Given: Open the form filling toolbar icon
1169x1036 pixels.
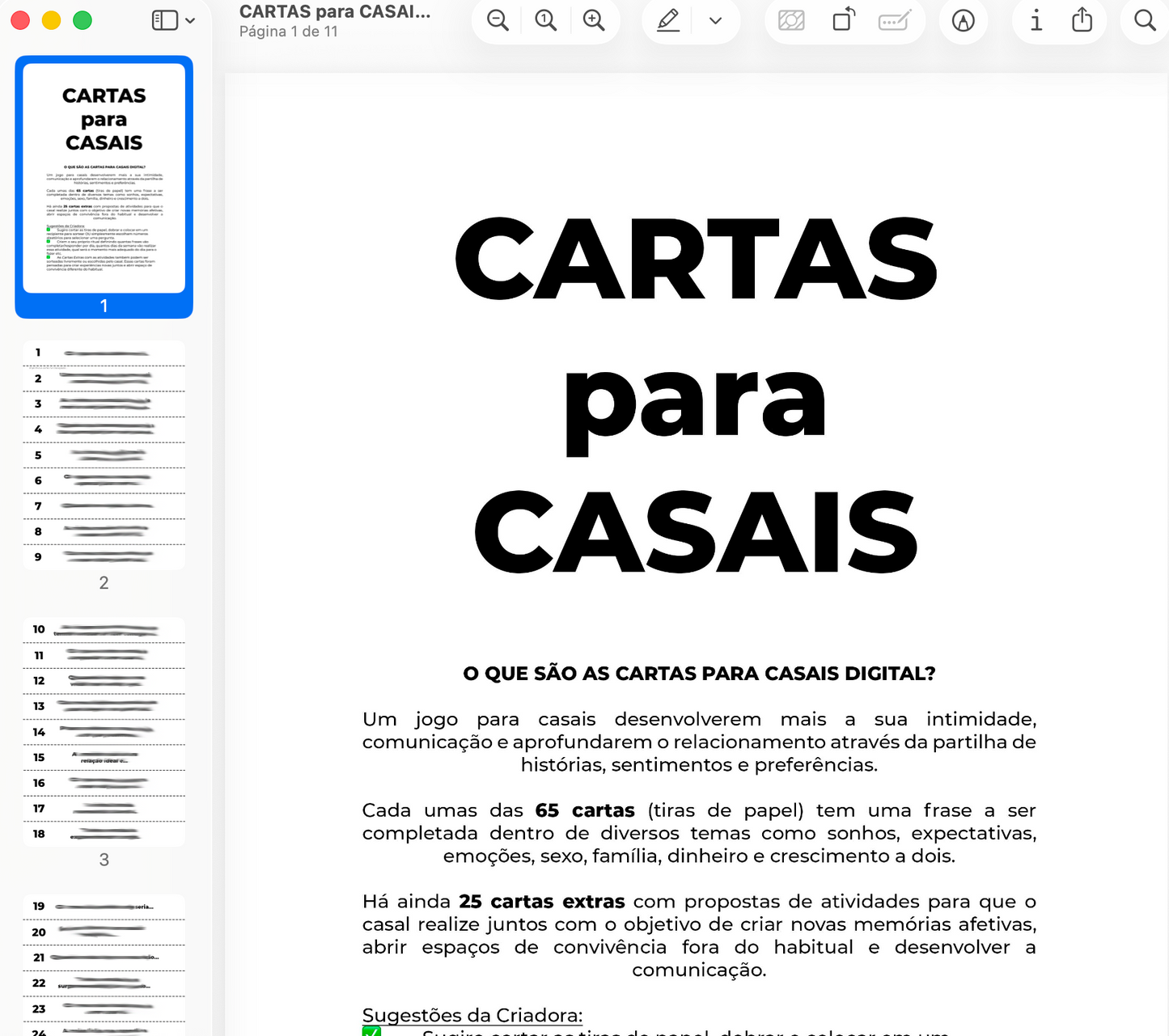Looking at the screenshot, I should tap(894, 20).
